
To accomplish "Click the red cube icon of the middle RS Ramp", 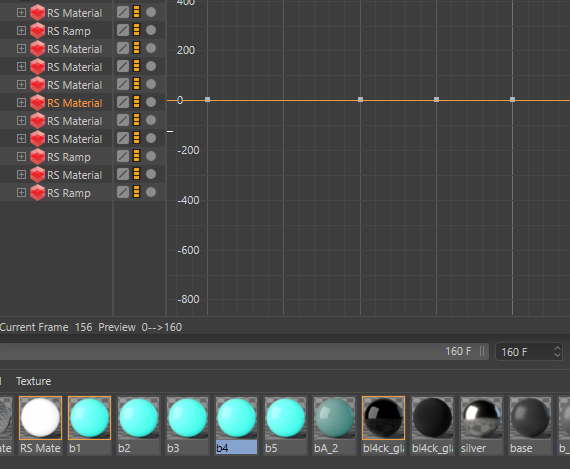I will [x=37, y=157].
